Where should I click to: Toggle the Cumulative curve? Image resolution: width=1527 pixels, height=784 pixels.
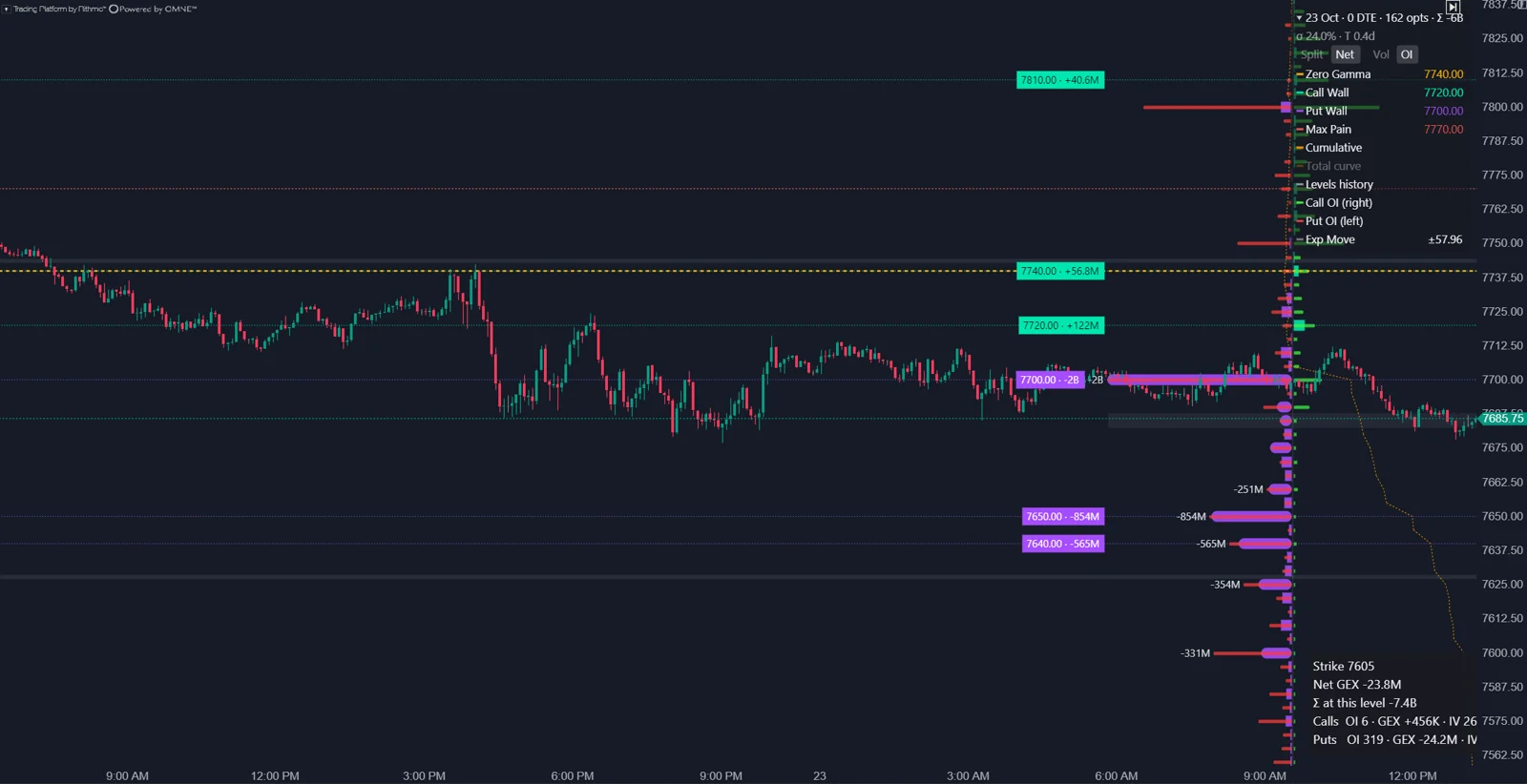[1328, 148]
